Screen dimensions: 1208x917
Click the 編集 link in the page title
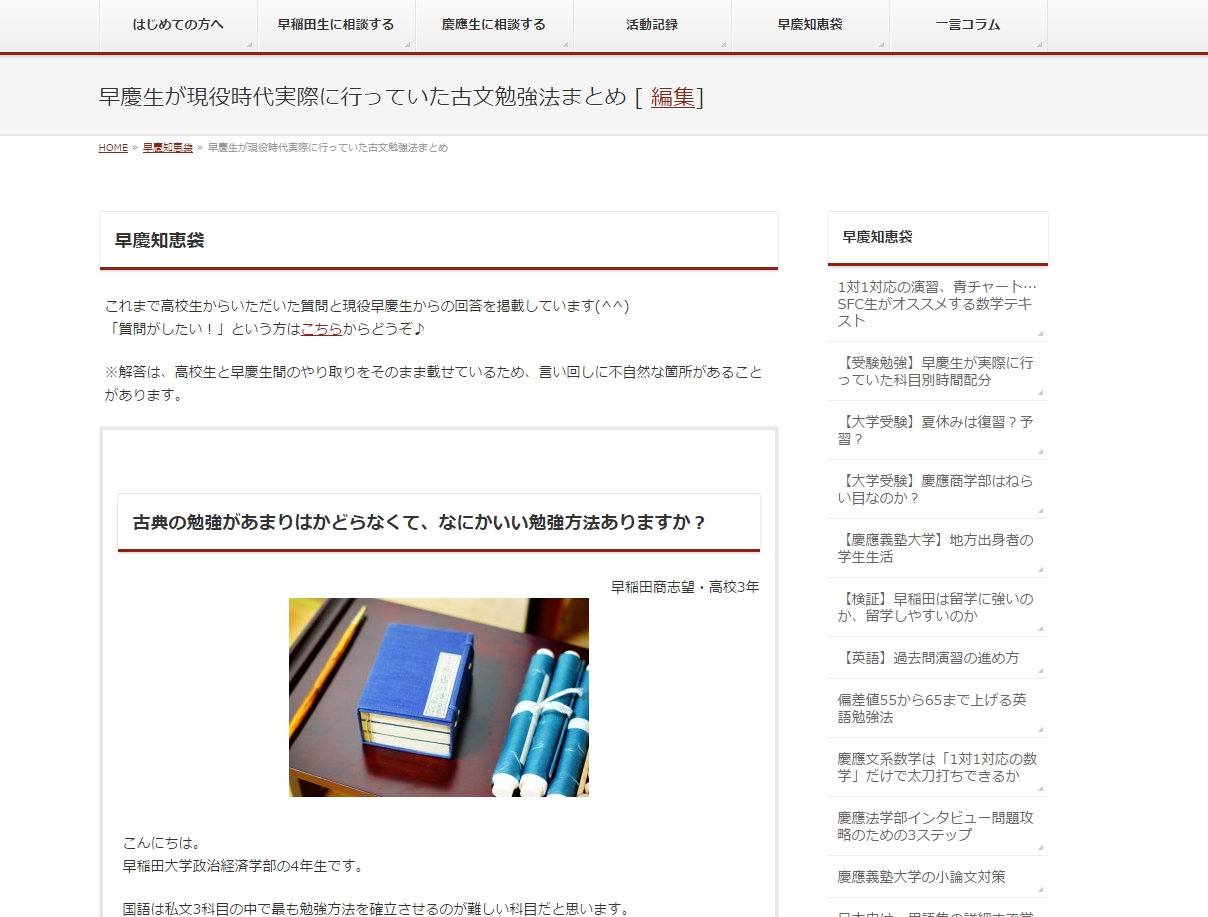[673, 97]
